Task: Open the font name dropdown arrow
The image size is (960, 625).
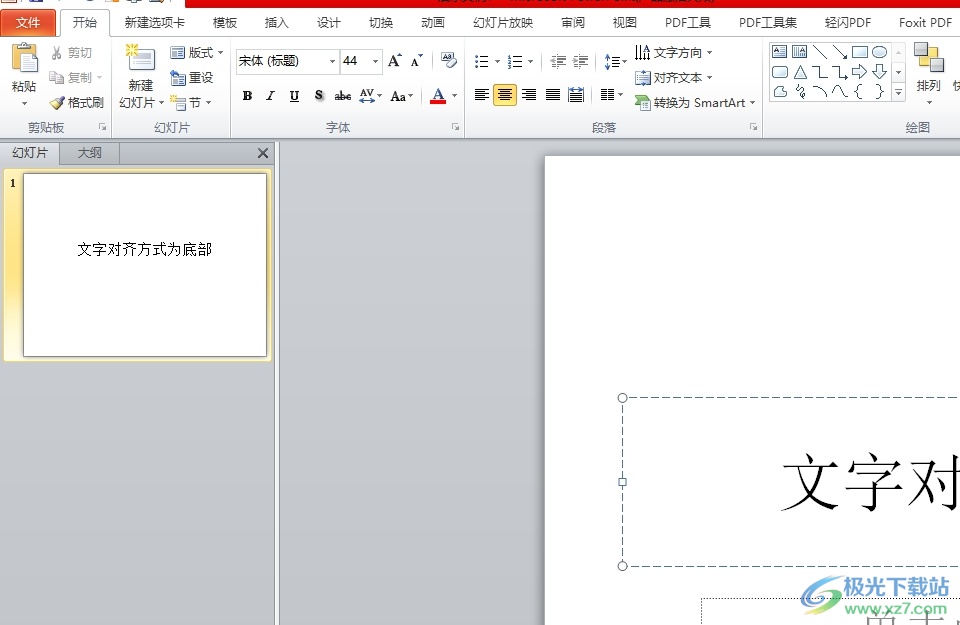Action: pyautogui.click(x=332, y=61)
